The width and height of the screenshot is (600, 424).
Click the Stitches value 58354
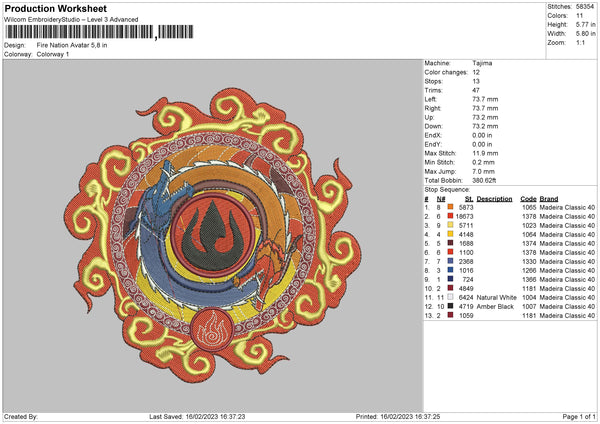coord(585,7)
